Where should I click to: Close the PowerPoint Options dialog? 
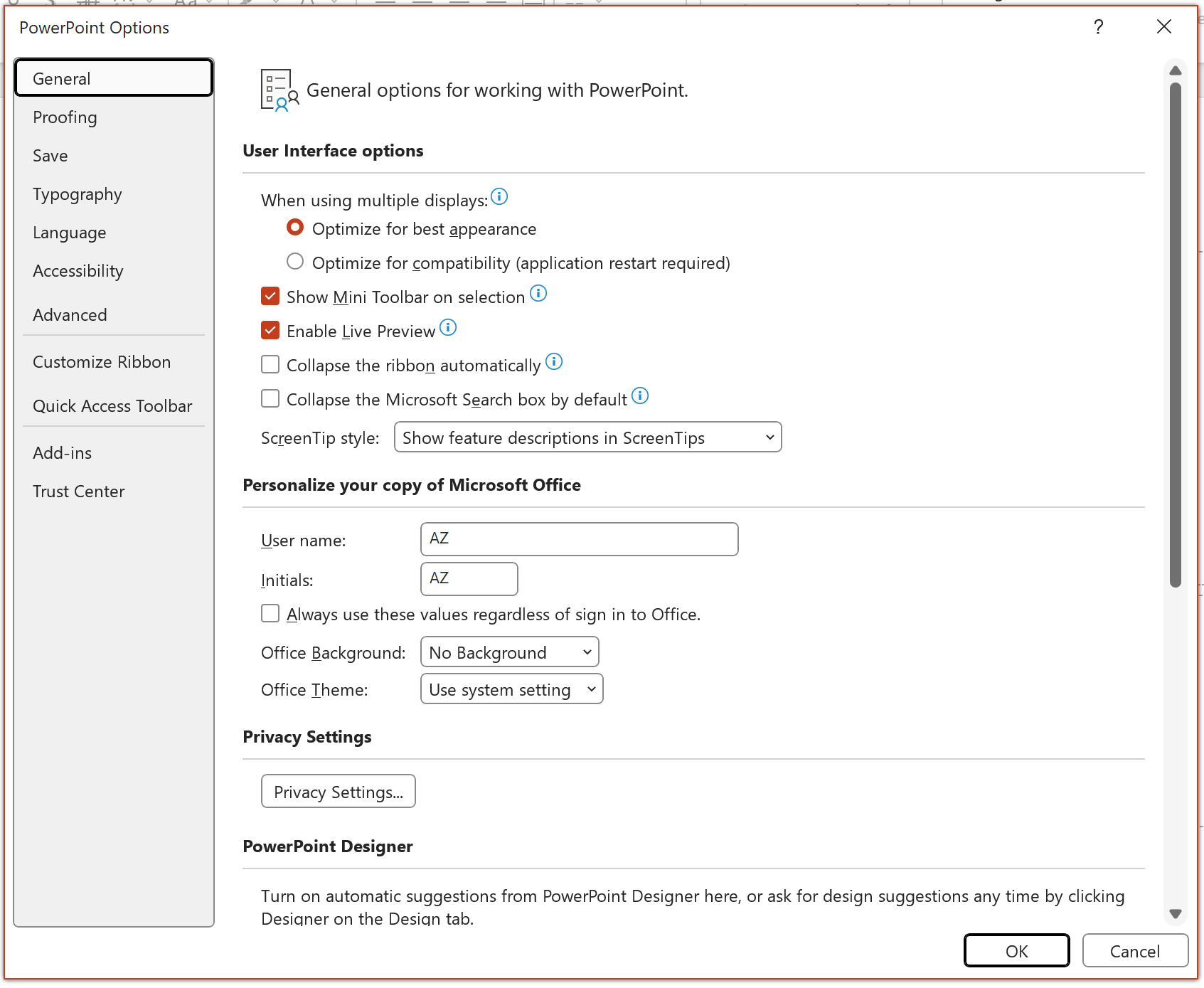click(x=1164, y=27)
